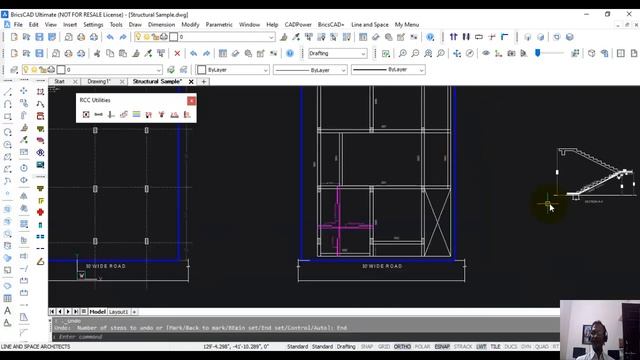Select the Model tab
The width and height of the screenshot is (640, 360).
[x=98, y=311]
